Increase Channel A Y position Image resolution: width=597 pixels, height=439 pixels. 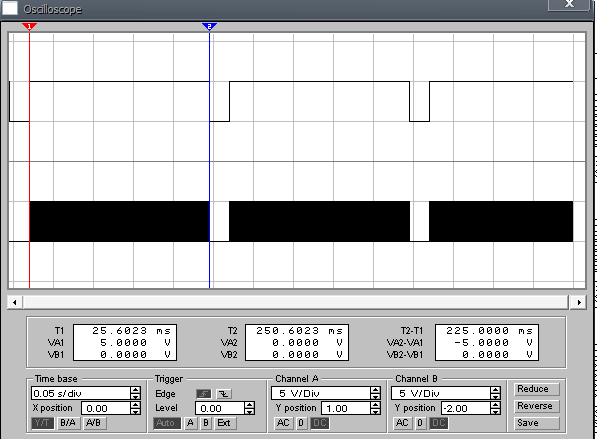tap(375, 405)
